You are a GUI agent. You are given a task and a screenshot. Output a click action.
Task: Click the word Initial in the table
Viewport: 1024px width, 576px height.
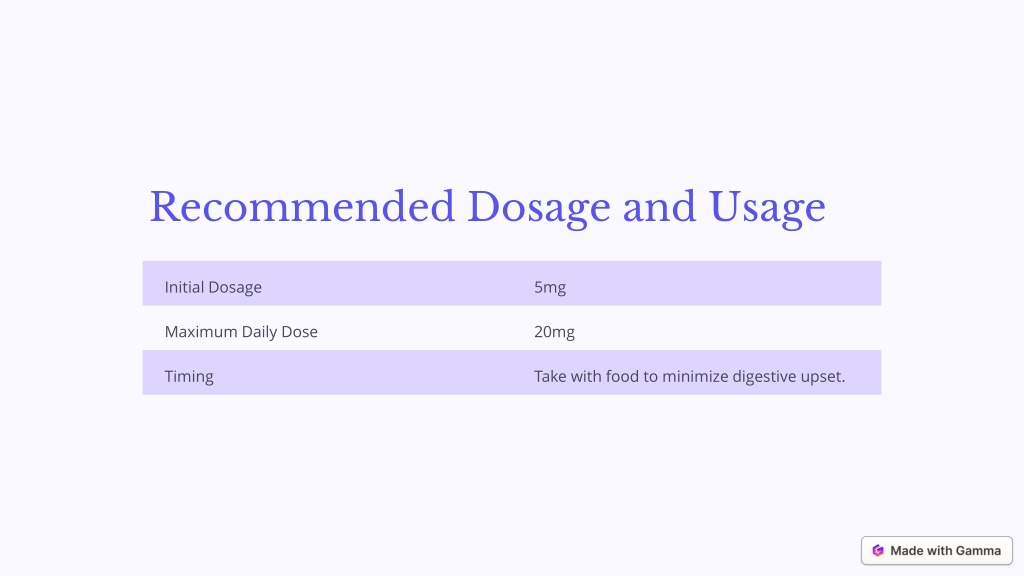(184, 287)
